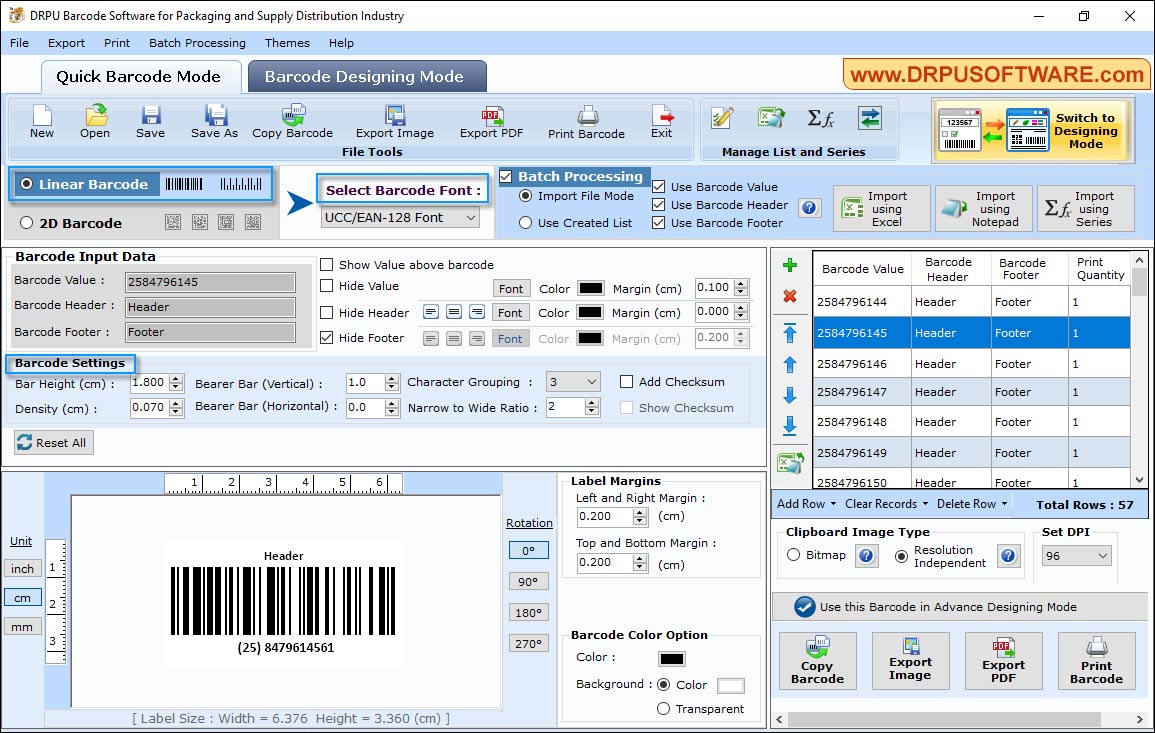The image size is (1155, 733).
Task: Open the Import using Notepad tool
Action: click(x=983, y=208)
